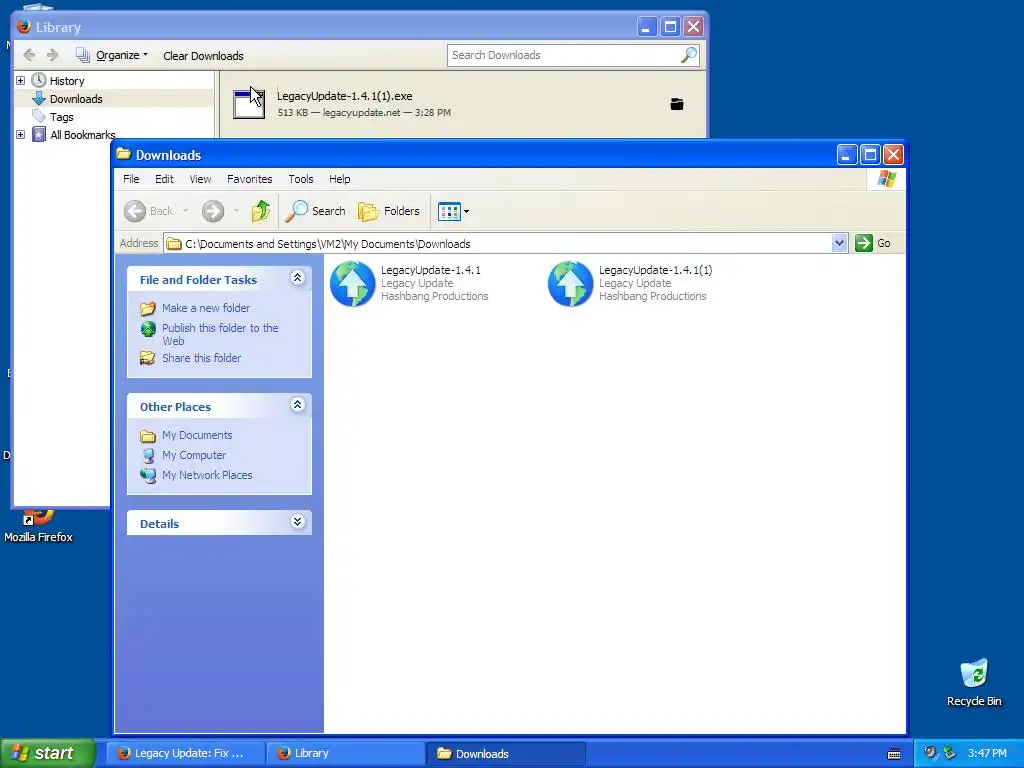This screenshot has width=1024, height=768.
Task: Open the Tools menu
Action: 300,179
